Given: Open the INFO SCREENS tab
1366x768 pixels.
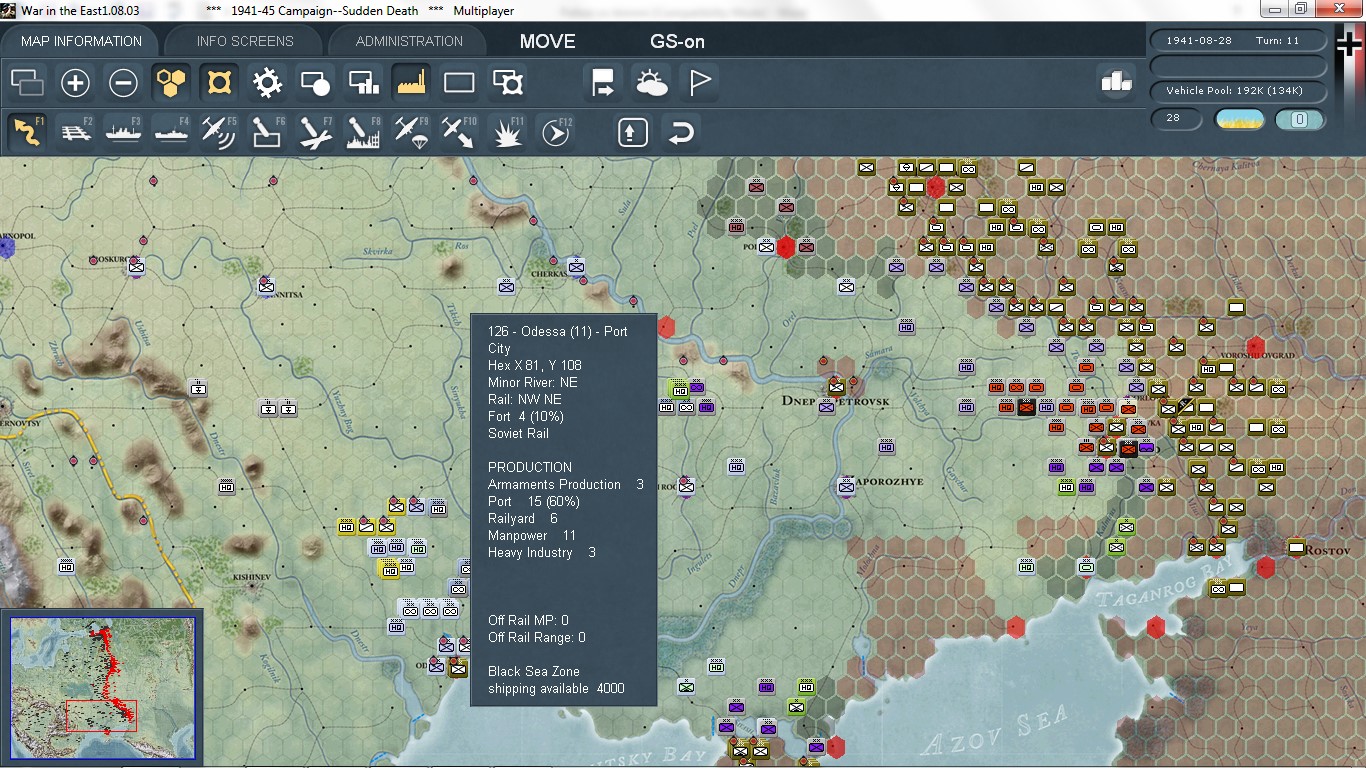Looking at the screenshot, I should click(245, 41).
